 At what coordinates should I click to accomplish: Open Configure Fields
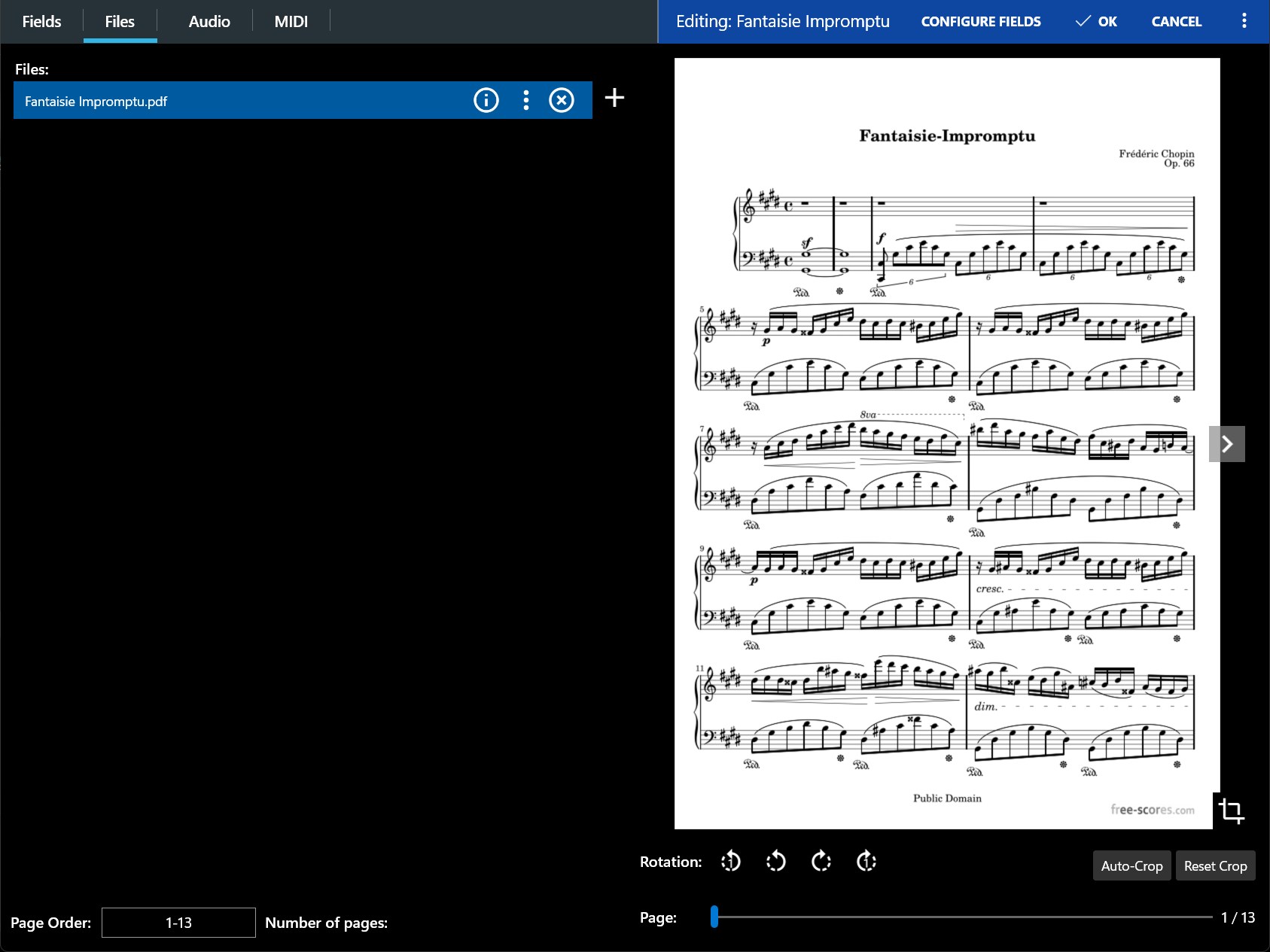[x=980, y=21]
